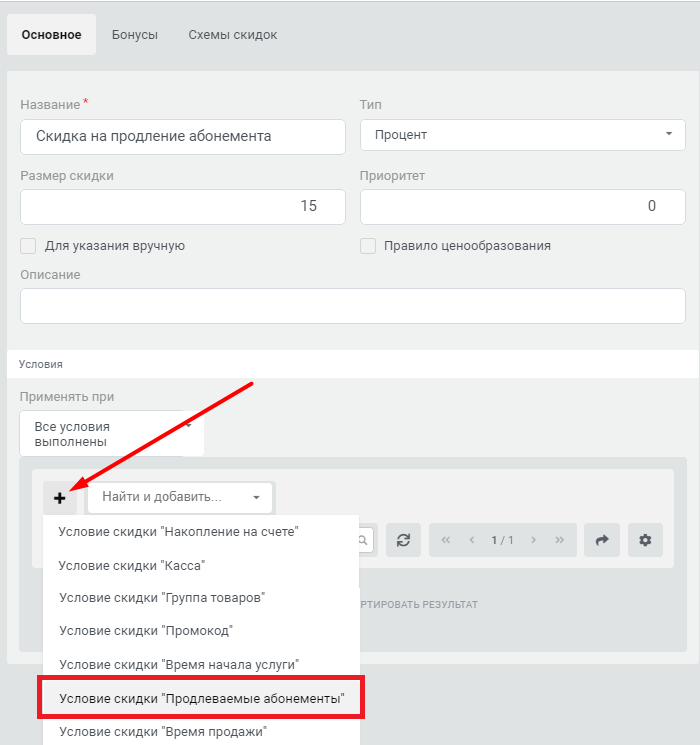Jump to last page arrows
The width and height of the screenshot is (700, 745).
(x=559, y=540)
